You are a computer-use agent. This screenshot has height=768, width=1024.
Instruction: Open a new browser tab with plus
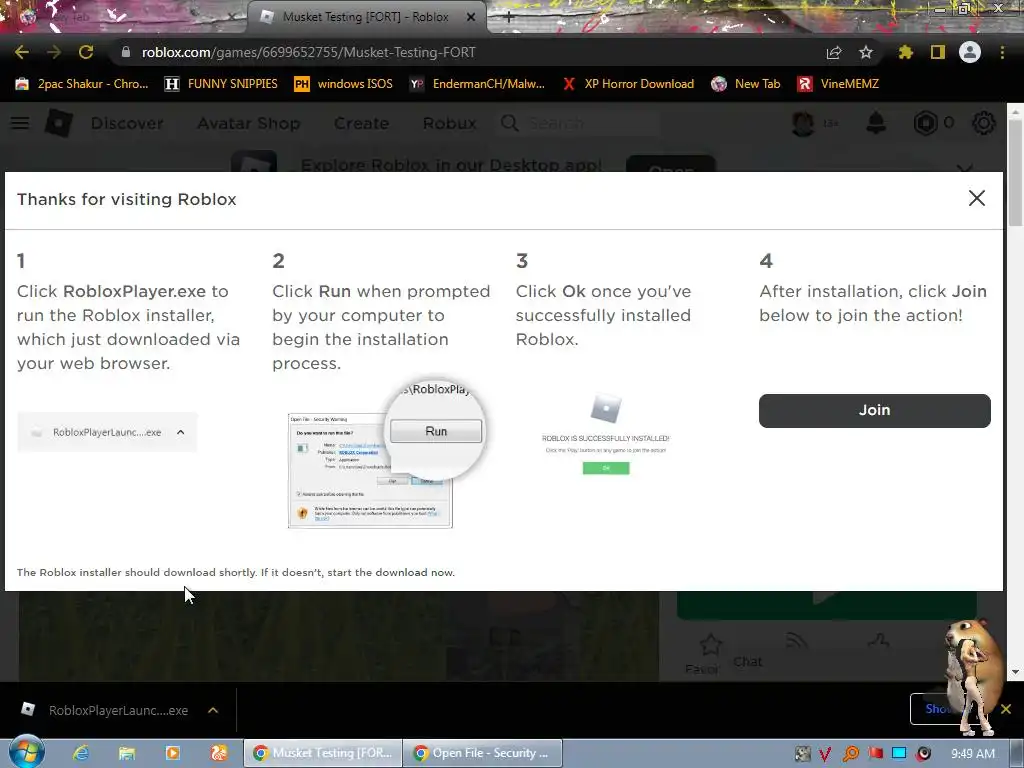click(x=509, y=17)
